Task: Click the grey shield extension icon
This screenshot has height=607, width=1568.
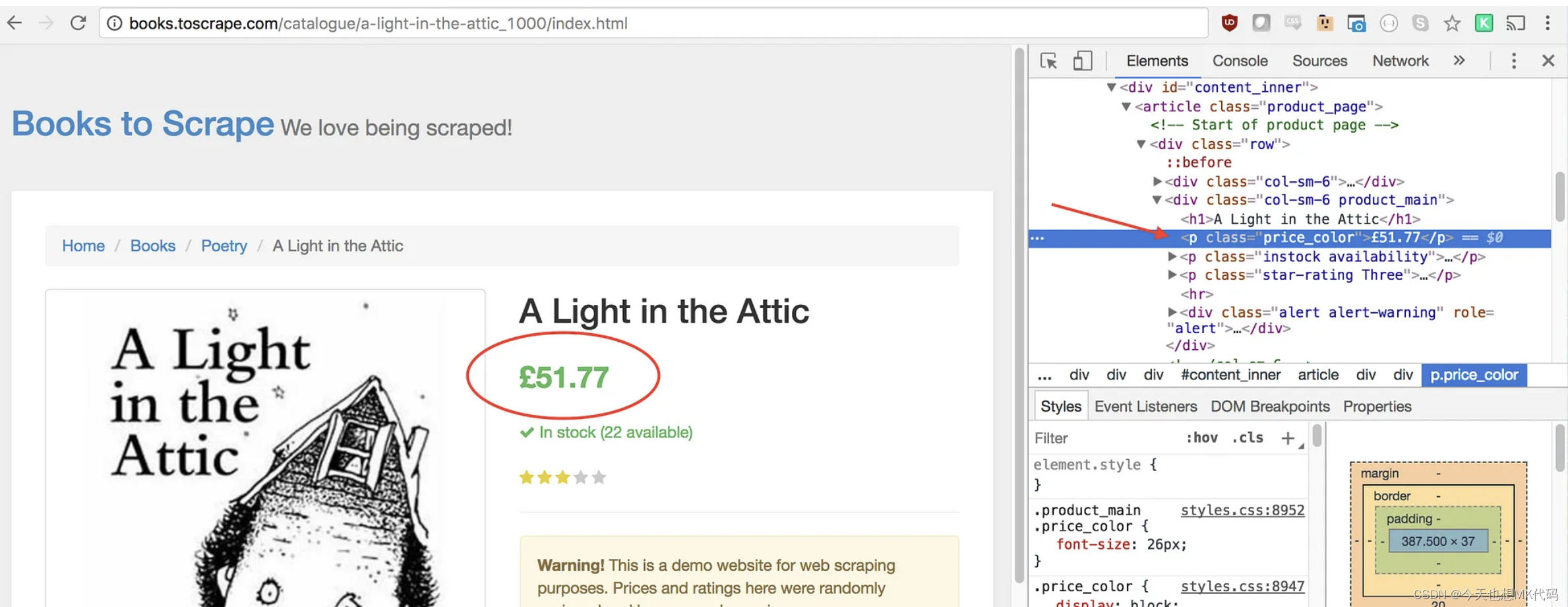Action: pyautogui.click(x=1261, y=23)
